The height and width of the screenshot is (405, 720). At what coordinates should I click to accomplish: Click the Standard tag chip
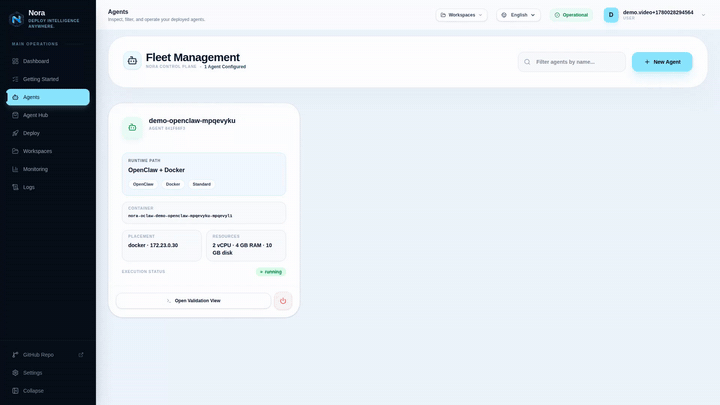pyautogui.click(x=202, y=184)
